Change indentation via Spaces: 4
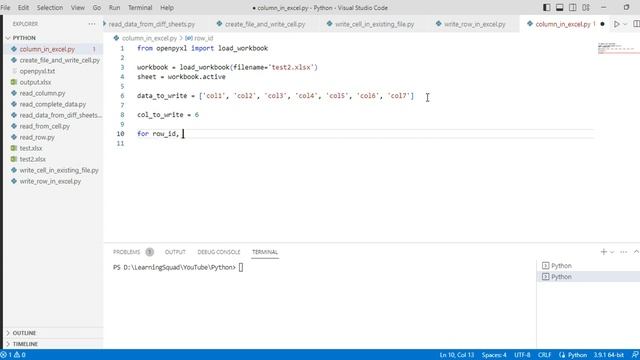 [494, 355]
